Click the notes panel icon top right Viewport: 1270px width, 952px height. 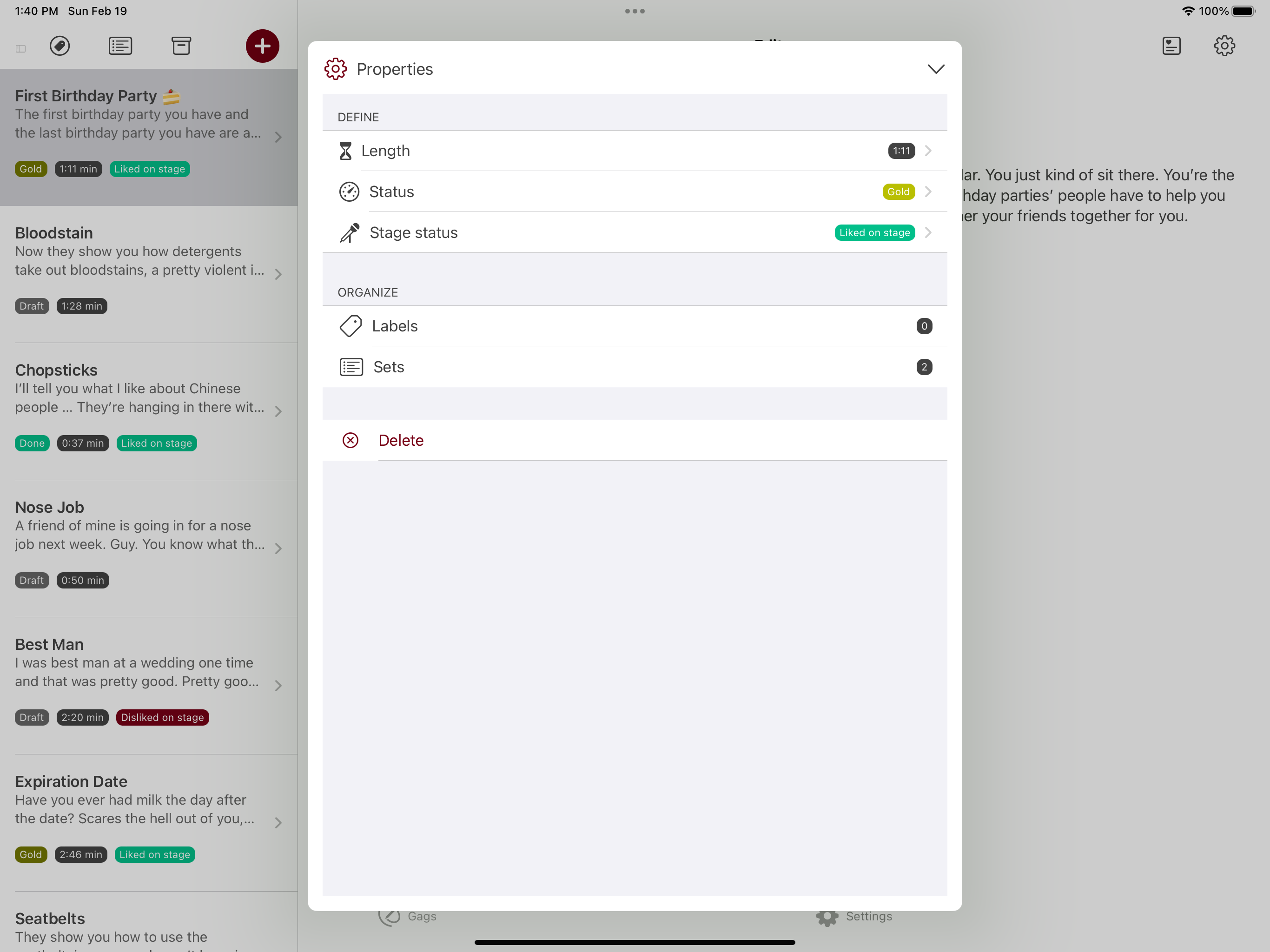[x=1171, y=46]
